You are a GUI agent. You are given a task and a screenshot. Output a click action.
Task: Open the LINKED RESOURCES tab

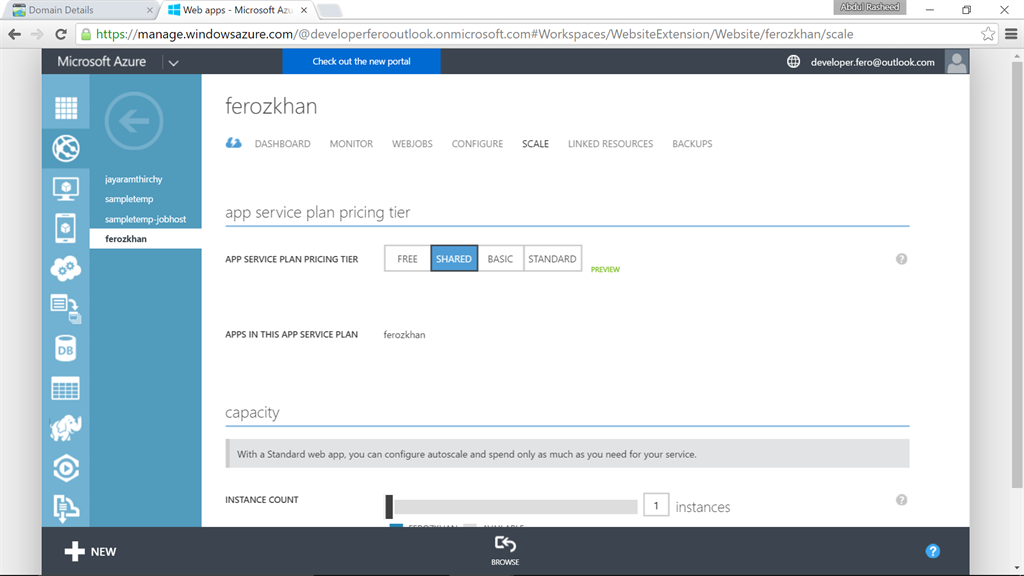point(611,144)
